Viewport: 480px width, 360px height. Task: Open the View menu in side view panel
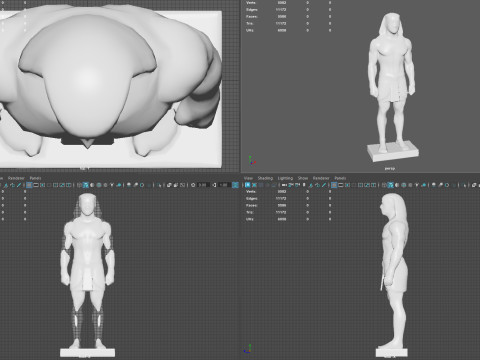[x=248, y=178]
